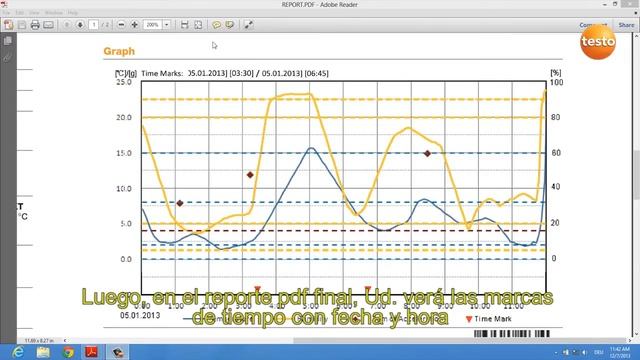Click the red time mark near 6:45
This screenshot has width=640, height=360.
(367, 289)
